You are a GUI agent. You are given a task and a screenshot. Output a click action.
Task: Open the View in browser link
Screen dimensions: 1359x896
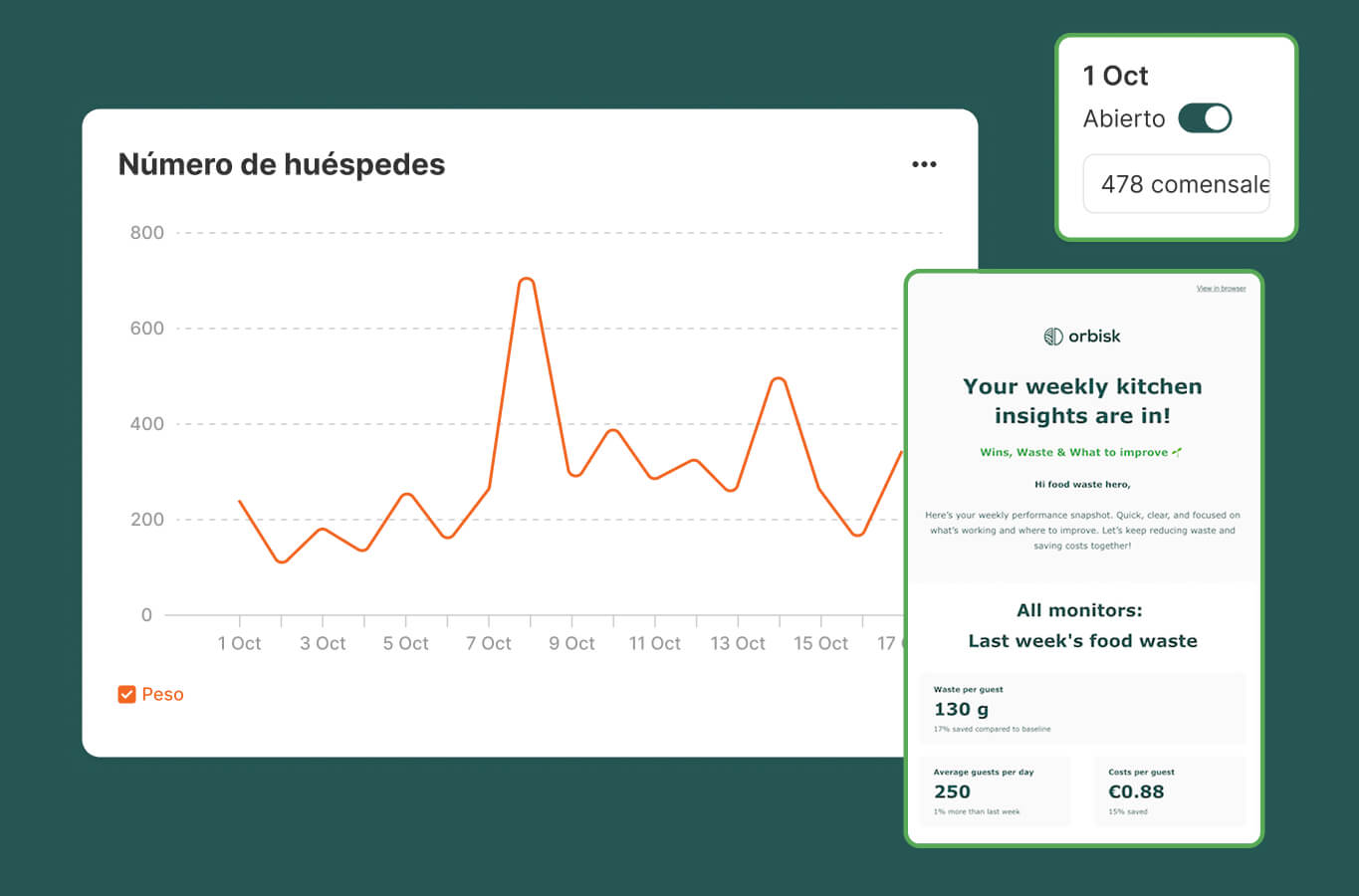pyautogui.click(x=1221, y=289)
